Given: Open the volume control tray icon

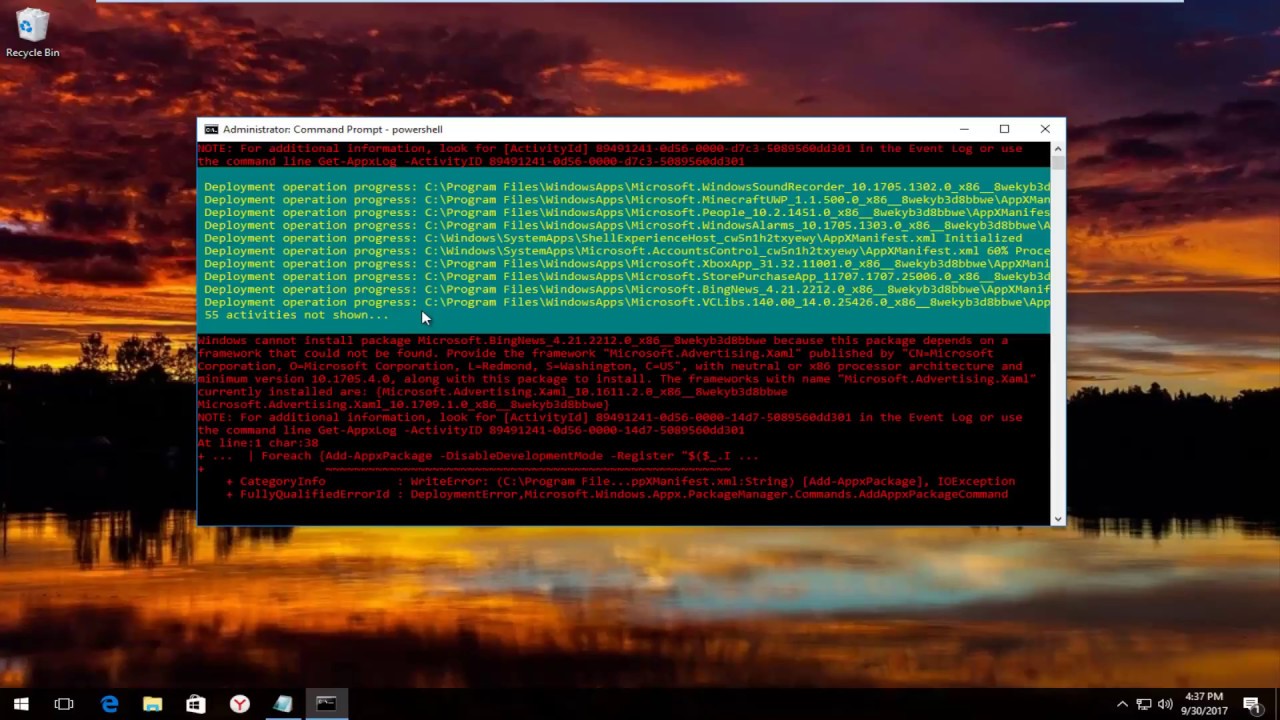Looking at the screenshot, I should (1165, 704).
